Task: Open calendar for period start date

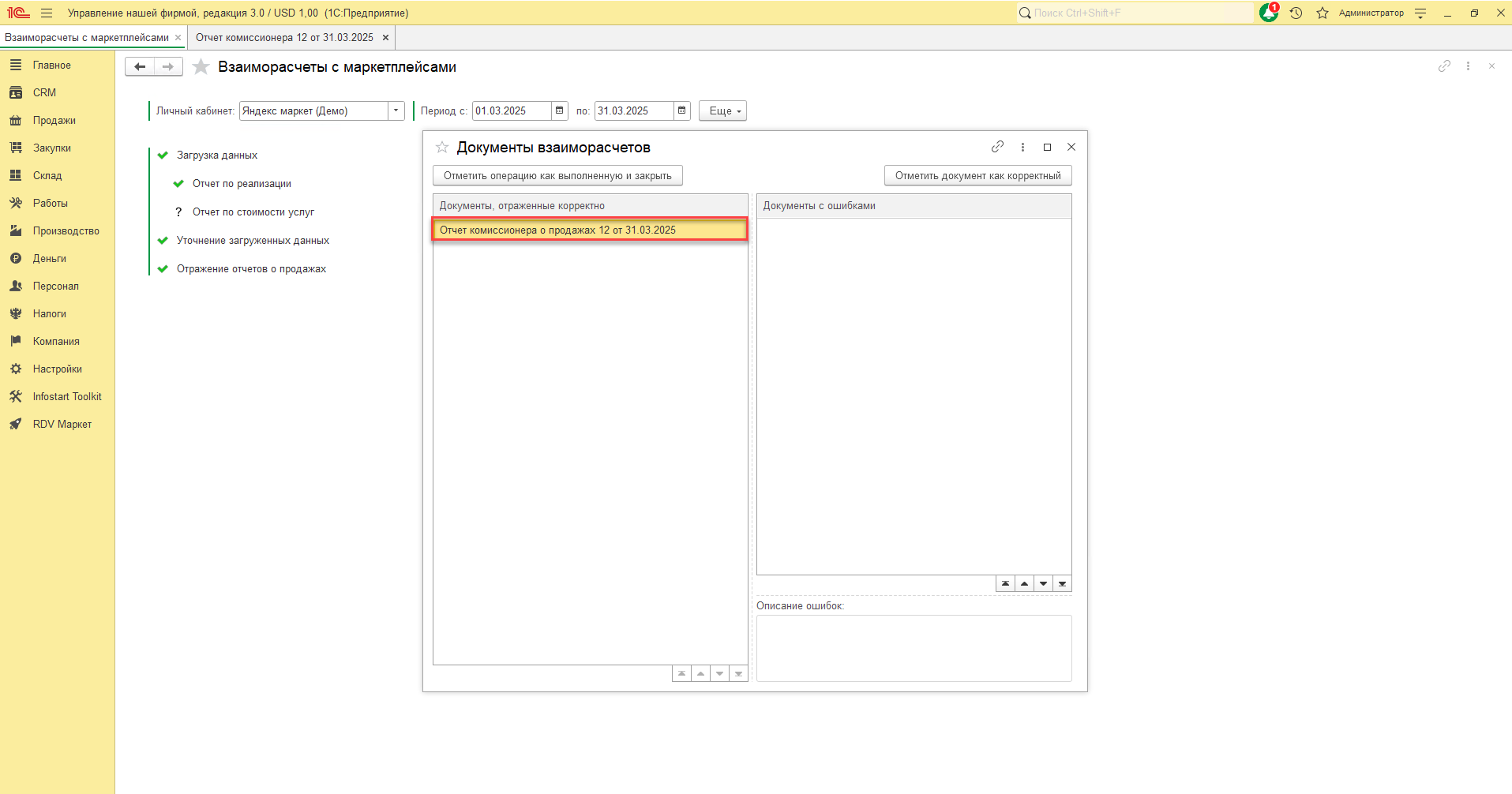Action: click(560, 110)
